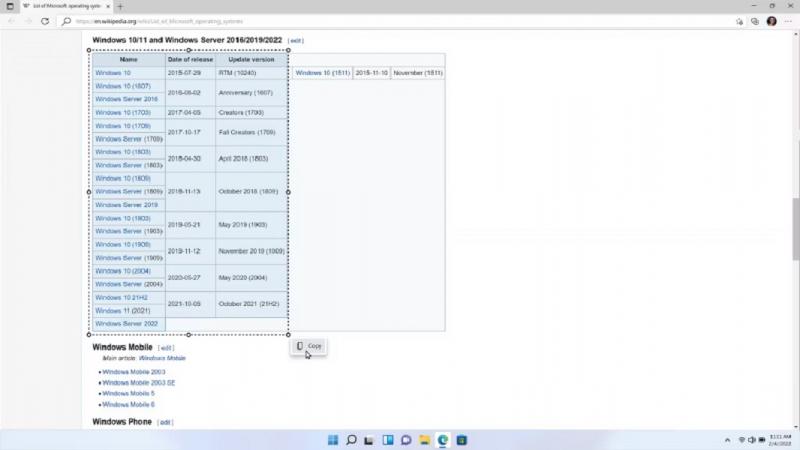Open the Windows 10 link in first table row

[113, 73]
